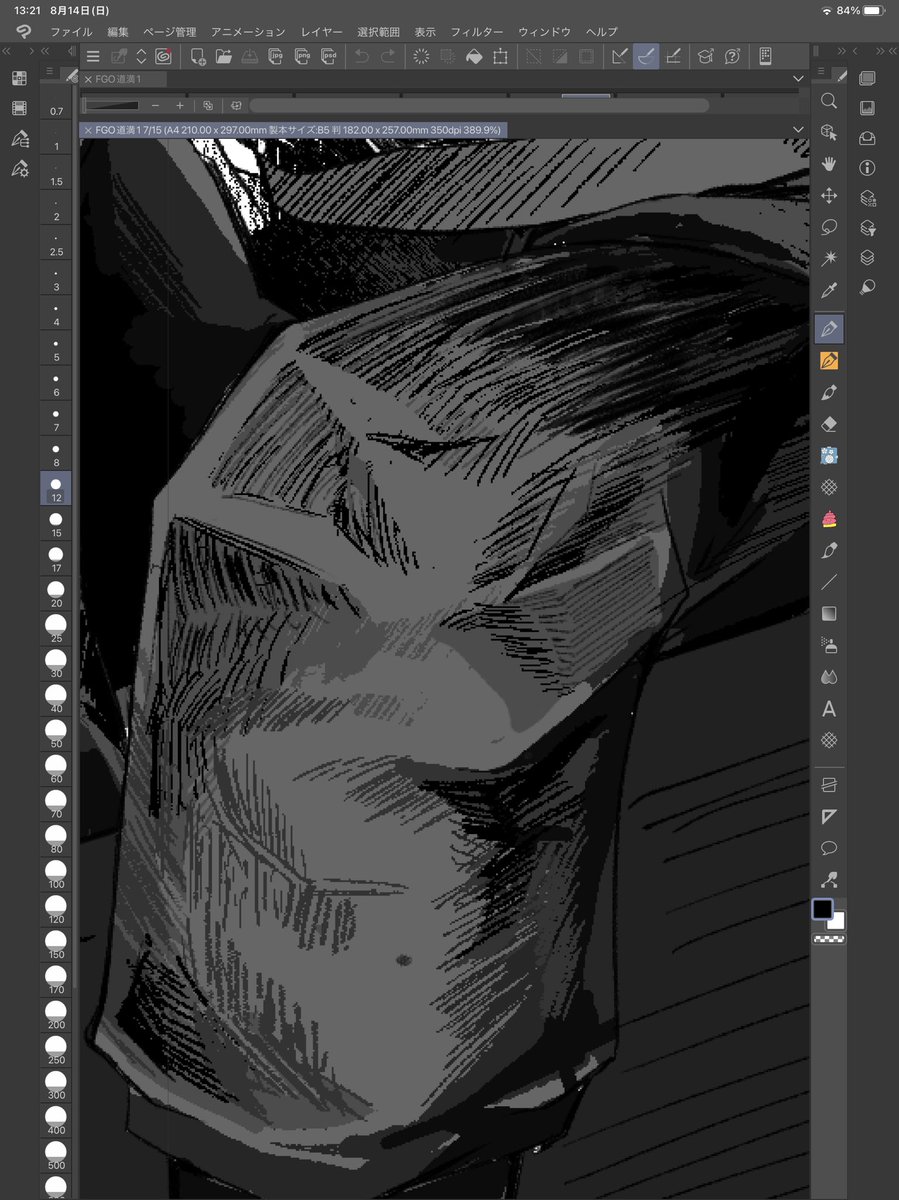Open the ページ管理 menu
The image size is (899, 1200).
[170, 32]
